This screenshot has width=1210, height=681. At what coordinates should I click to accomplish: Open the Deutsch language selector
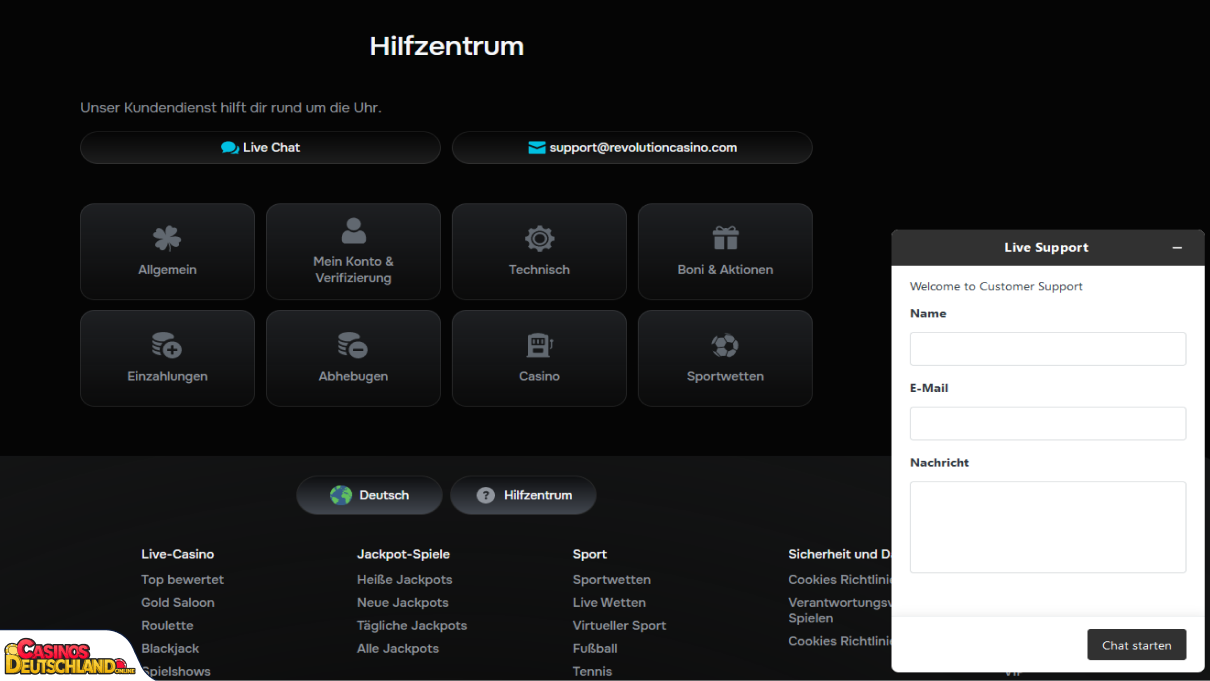(369, 495)
